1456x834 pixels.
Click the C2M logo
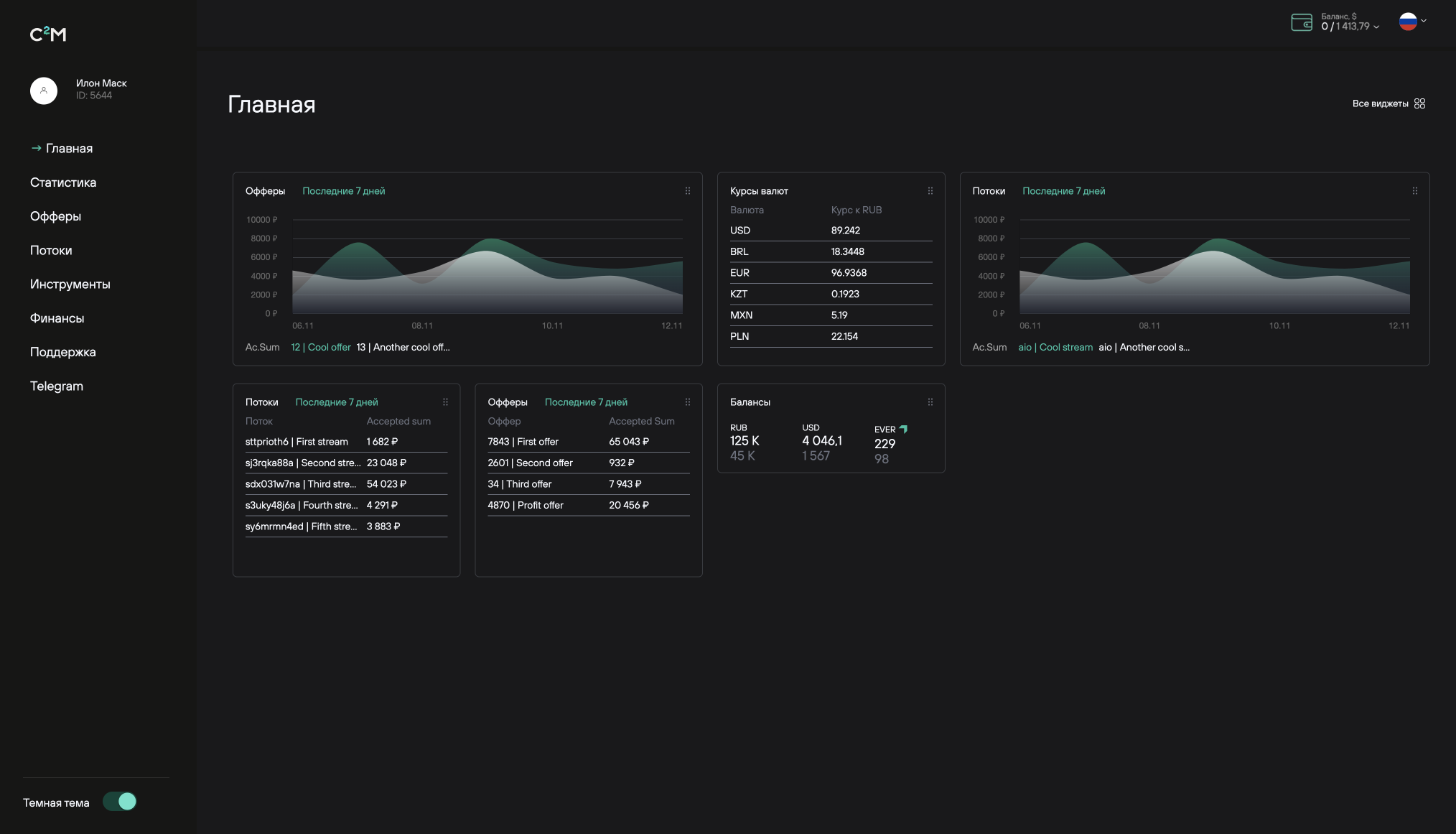48,34
